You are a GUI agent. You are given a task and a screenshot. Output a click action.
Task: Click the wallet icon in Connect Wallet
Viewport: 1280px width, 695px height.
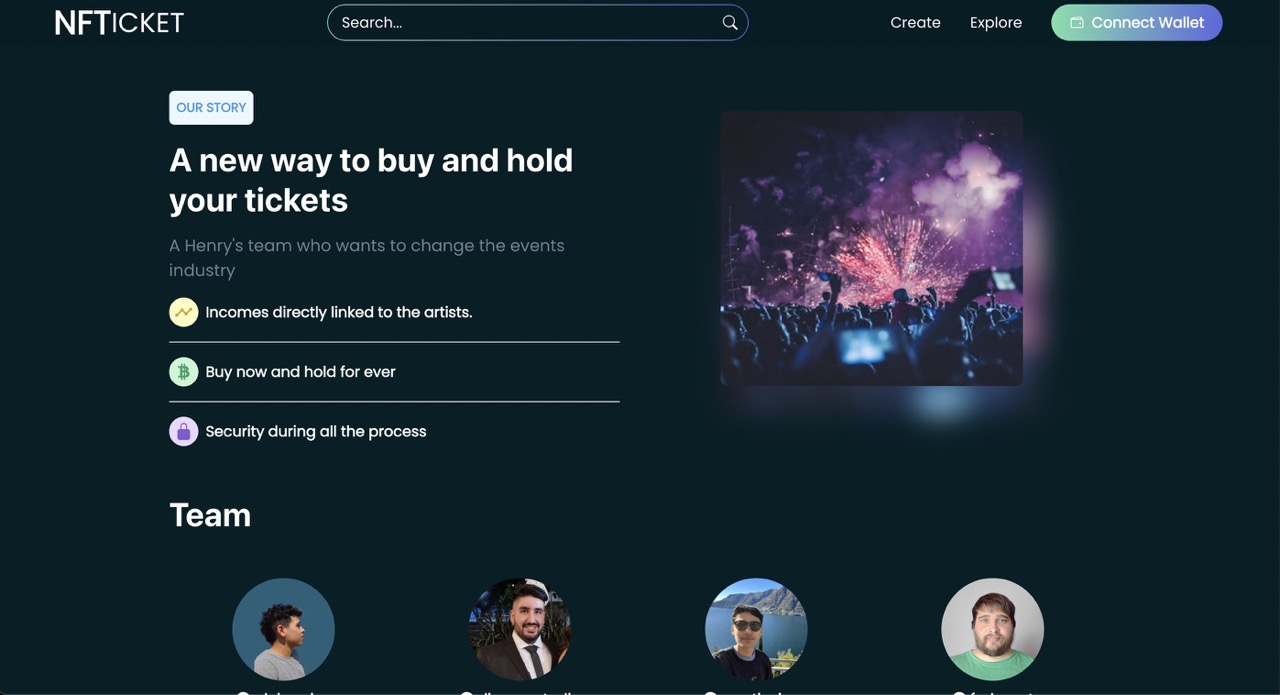coord(1077,22)
